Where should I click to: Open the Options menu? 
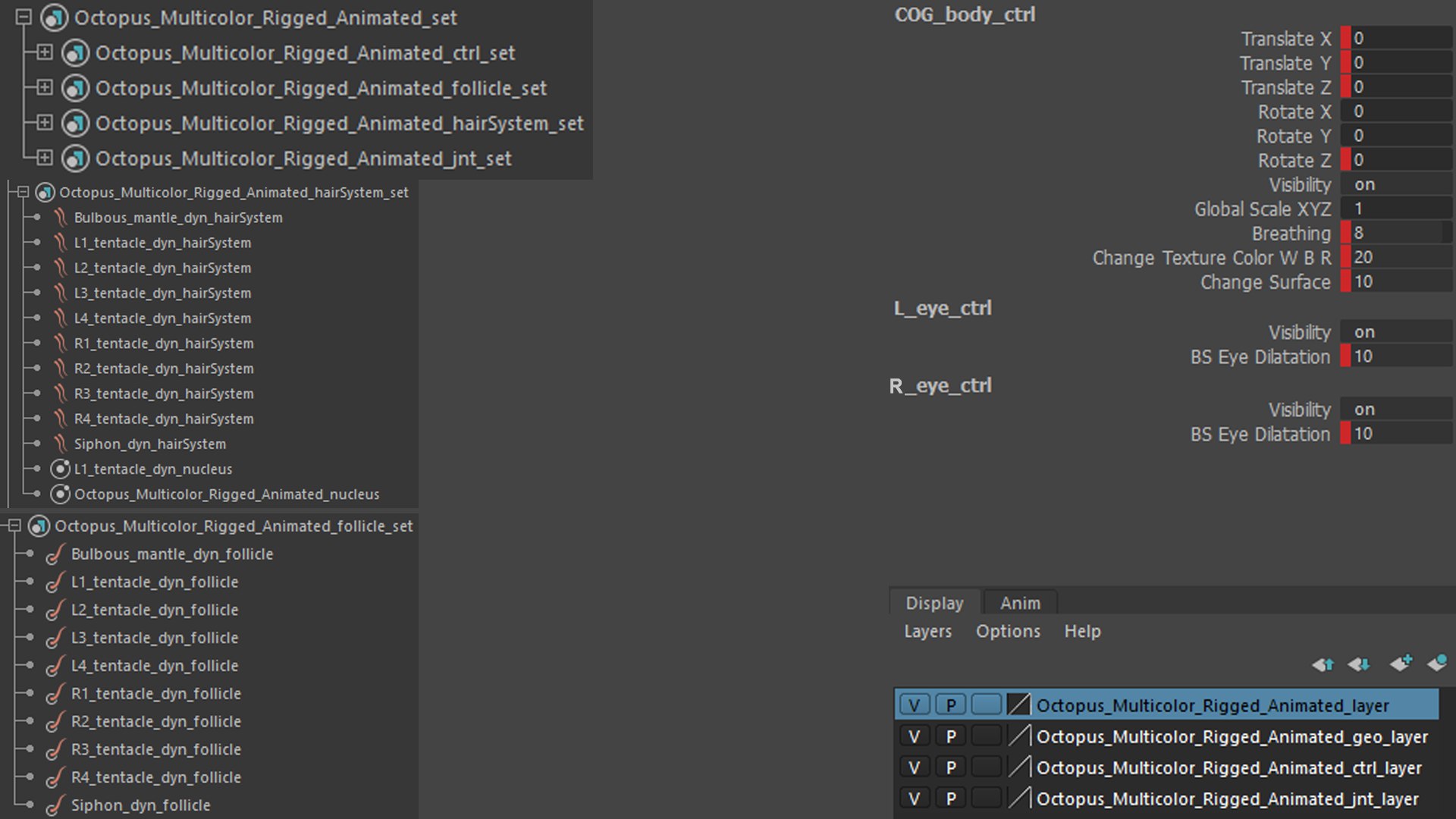[x=1008, y=631]
